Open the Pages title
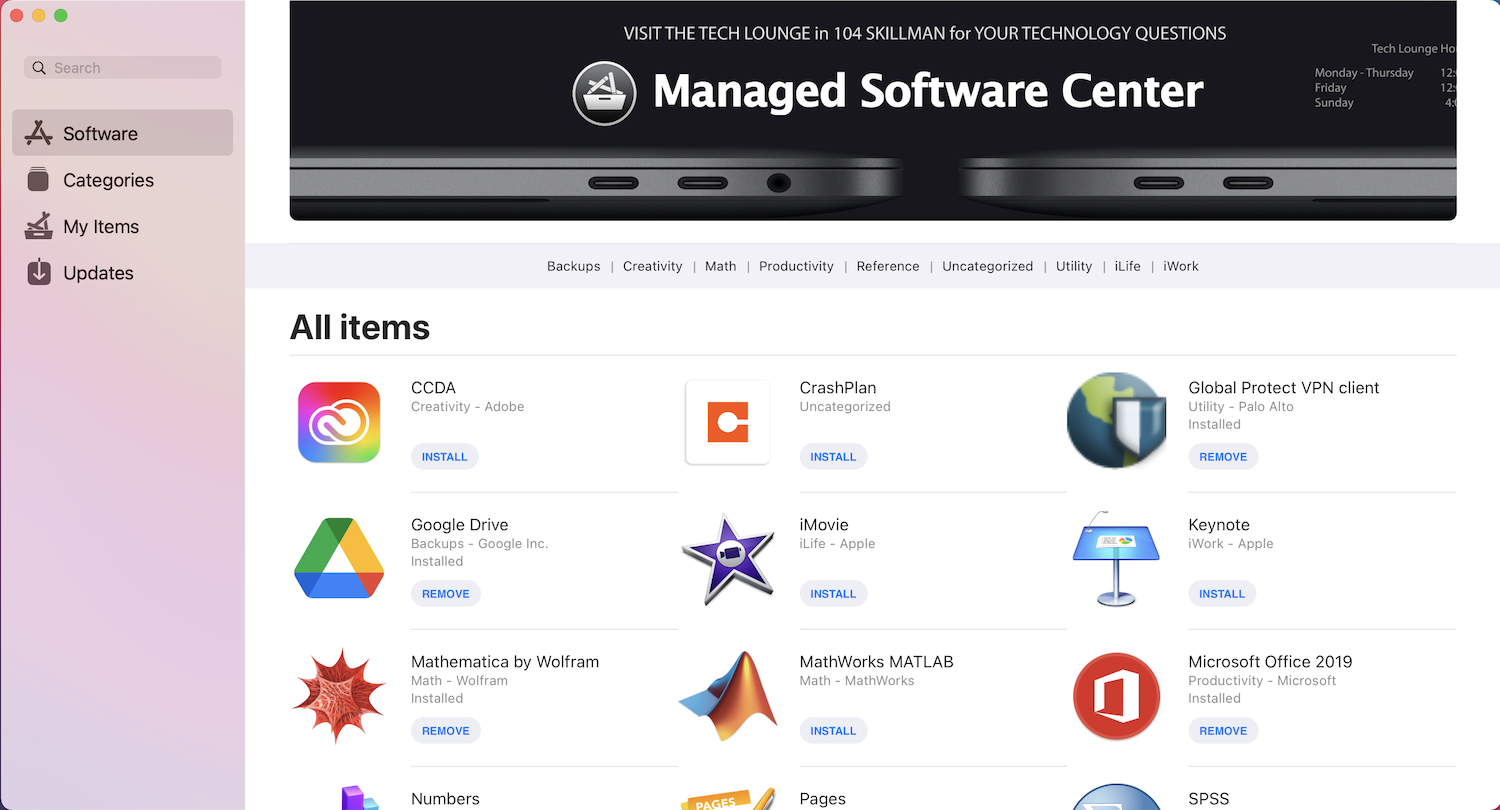This screenshot has height=810, width=1500. 823,799
